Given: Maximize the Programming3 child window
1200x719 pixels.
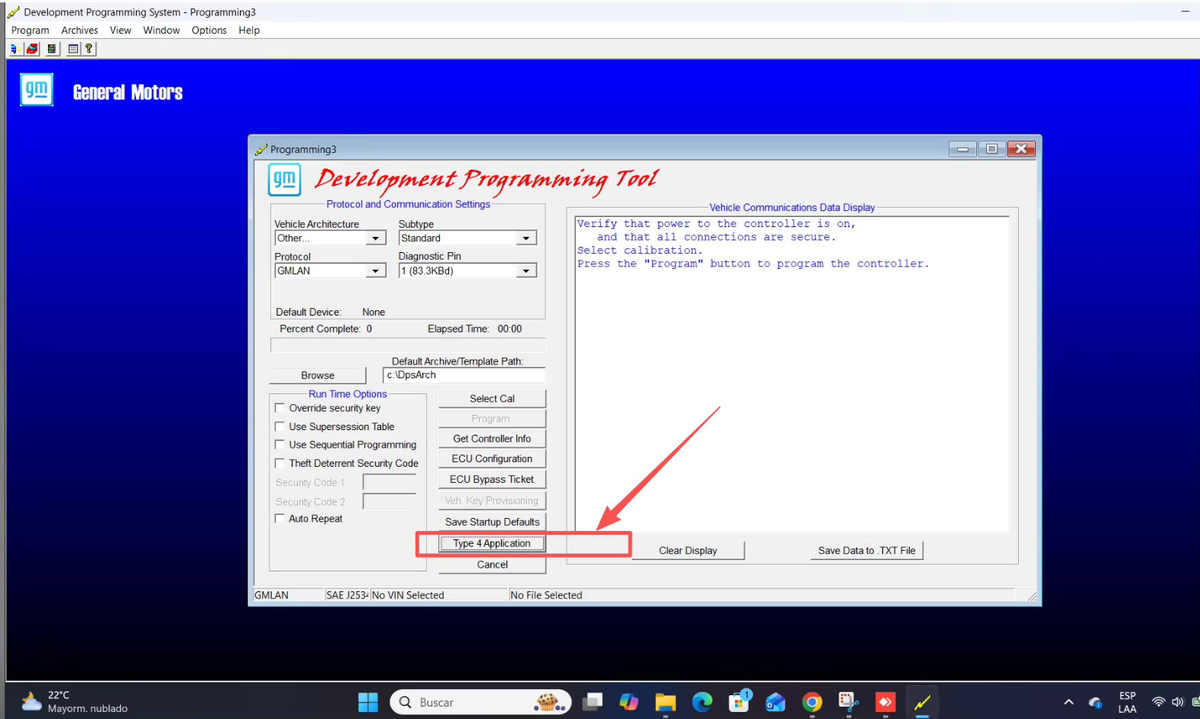Looking at the screenshot, I should pos(991,149).
